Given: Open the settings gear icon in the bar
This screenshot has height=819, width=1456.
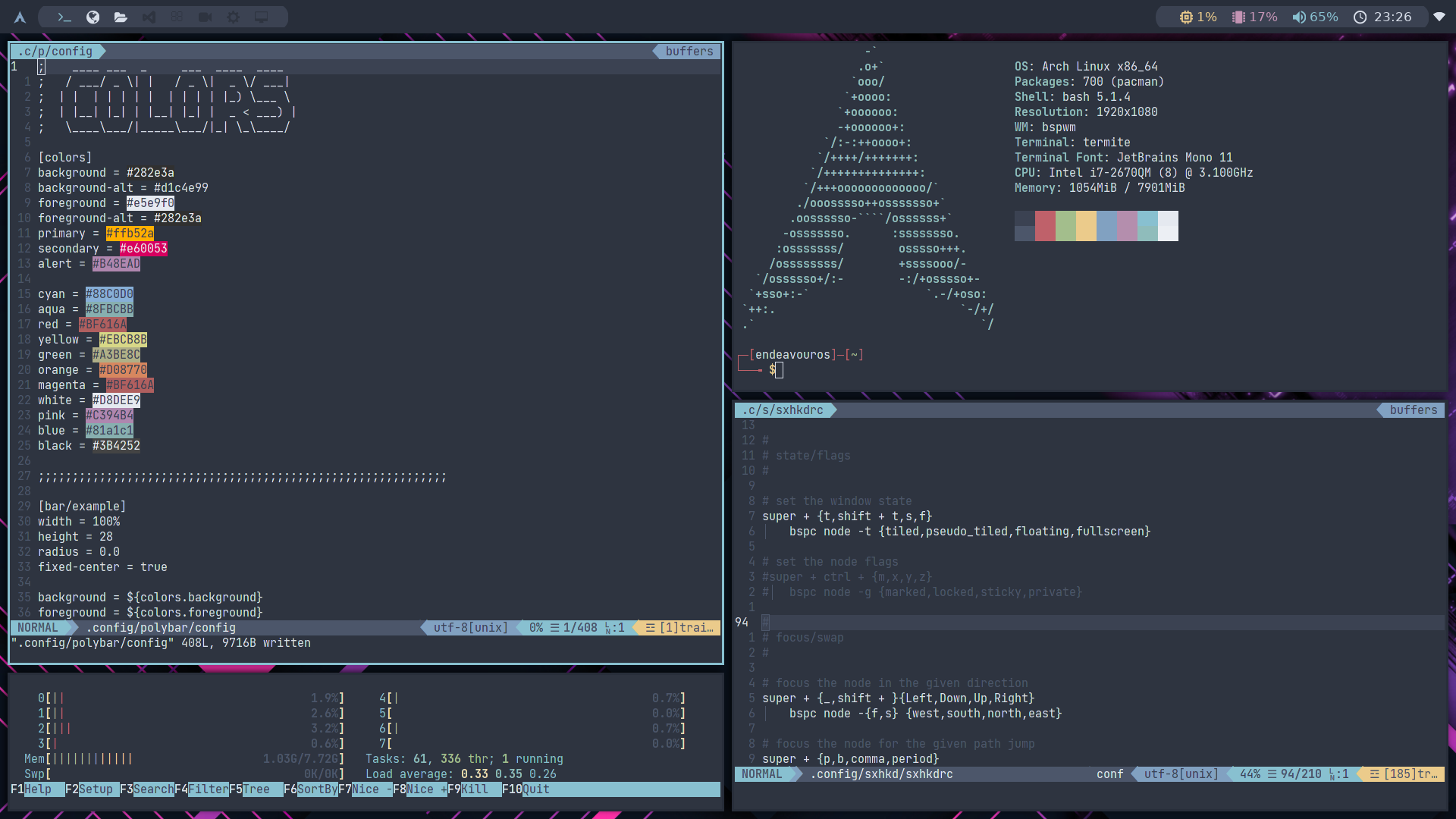Looking at the screenshot, I should pos(234,17).
